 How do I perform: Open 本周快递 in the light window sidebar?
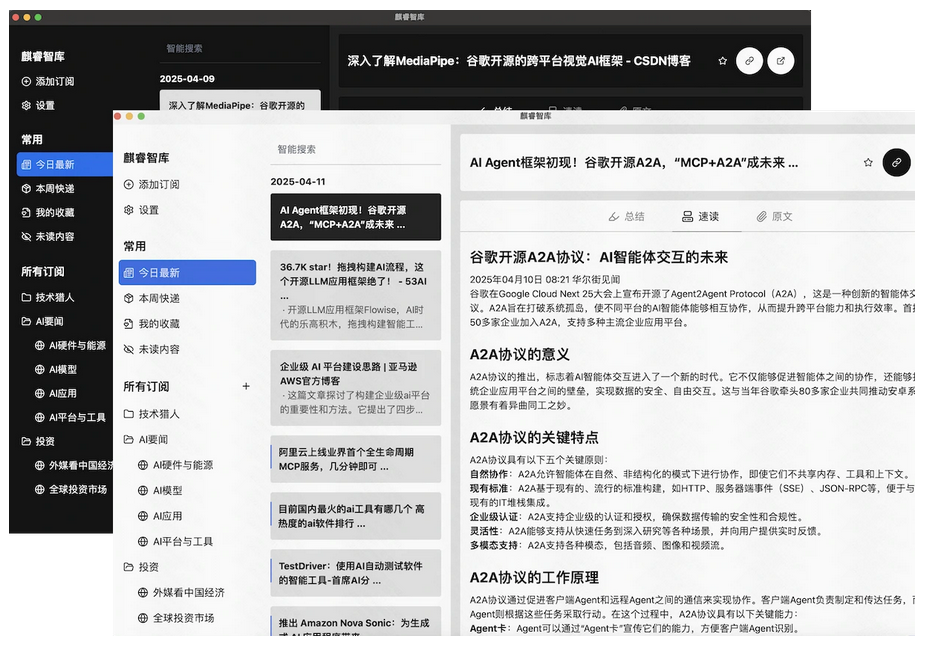[151, 298]
